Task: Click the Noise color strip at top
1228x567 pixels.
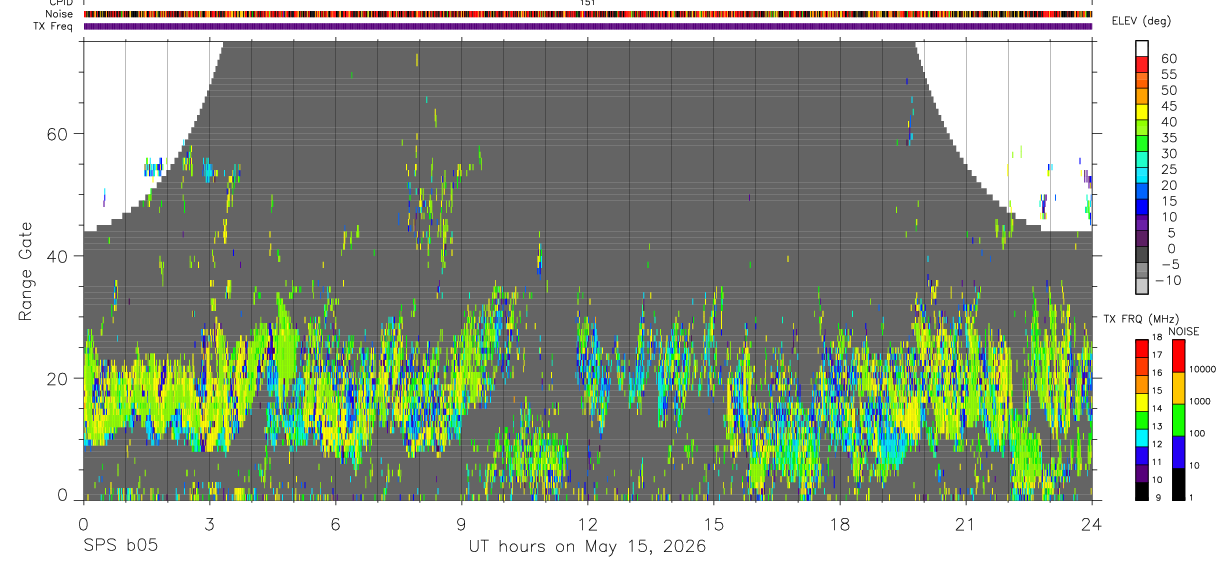Action: coord(587,15)
